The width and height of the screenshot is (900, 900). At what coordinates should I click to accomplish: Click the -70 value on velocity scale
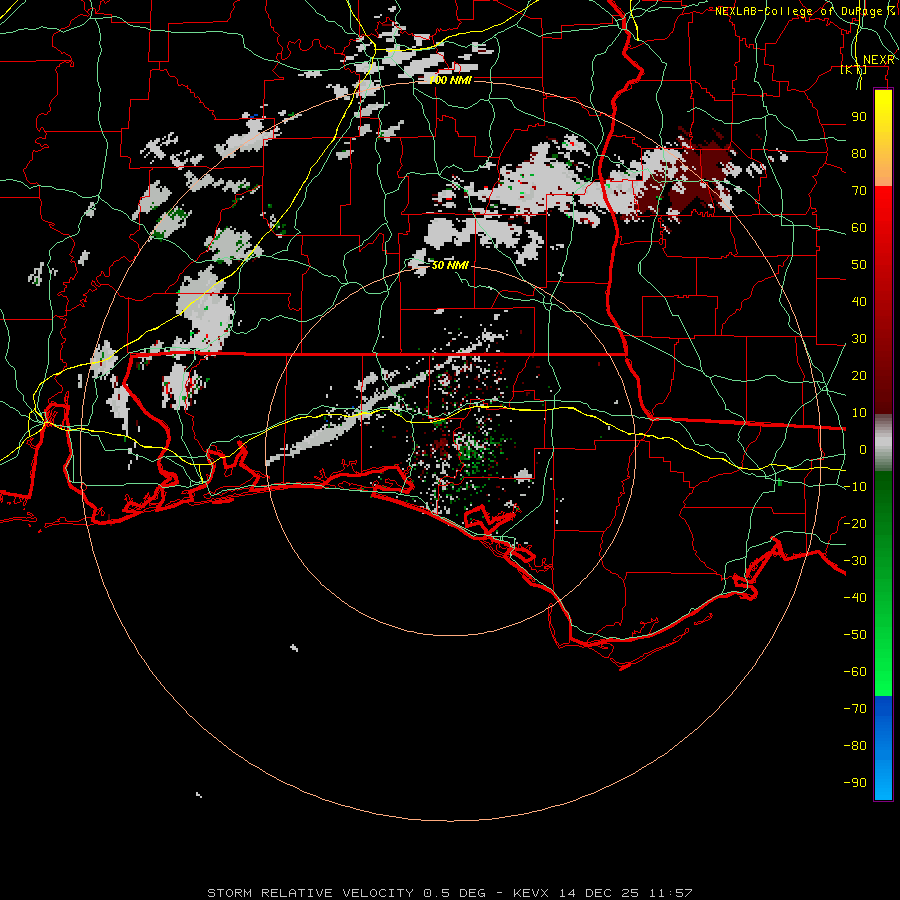click(855, 709)
